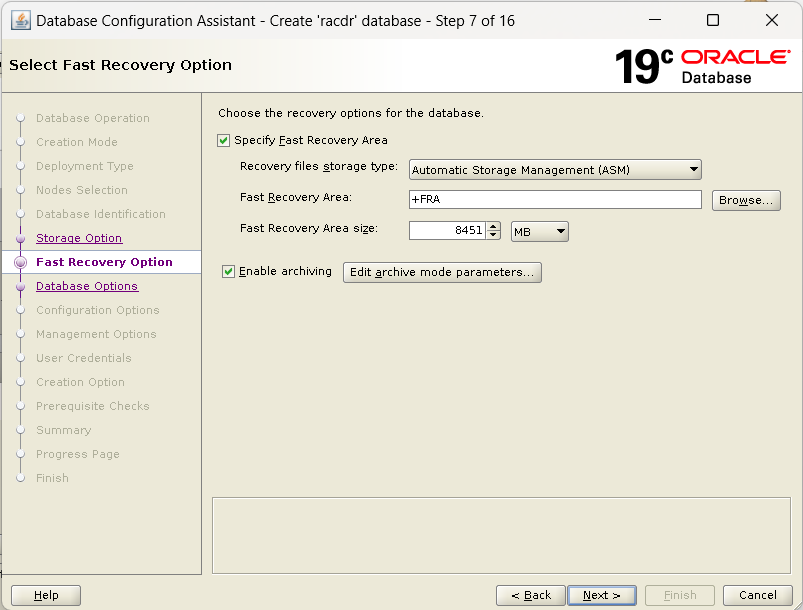
Task: Maximize the Database Configuration Assistant window
Action: [713, 20]
